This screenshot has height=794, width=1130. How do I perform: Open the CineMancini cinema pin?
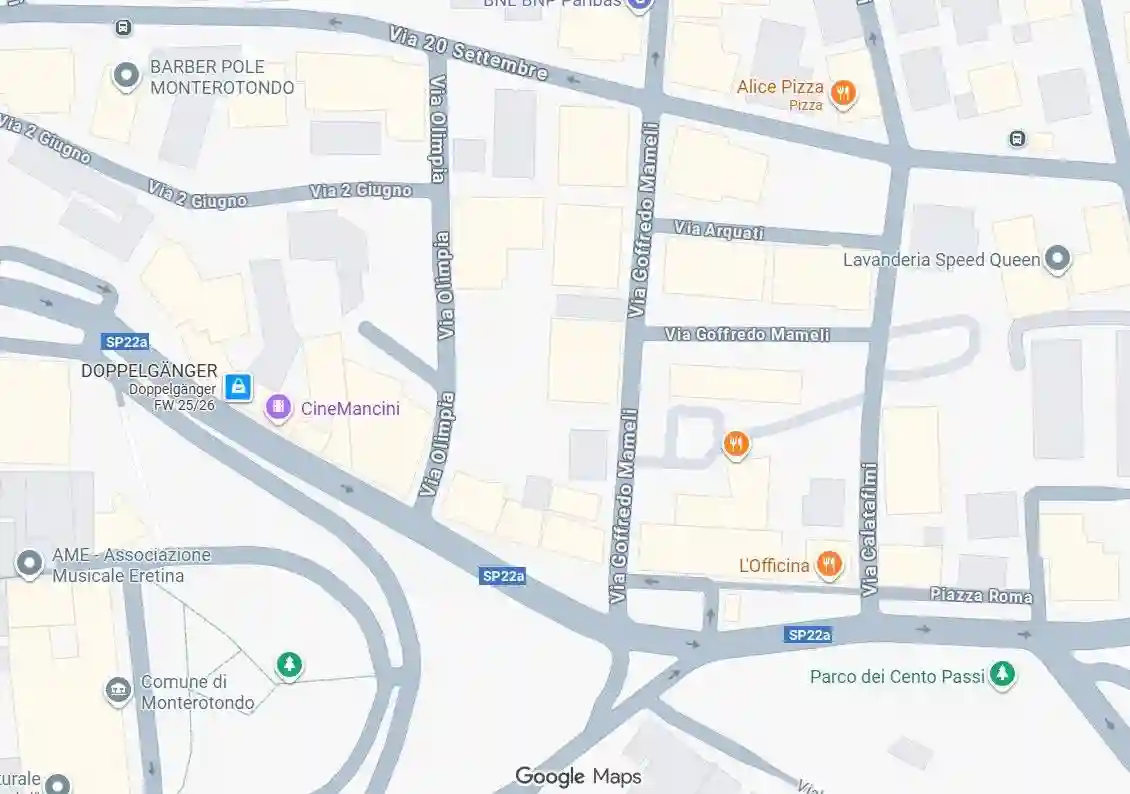click(x=278, y=408)
